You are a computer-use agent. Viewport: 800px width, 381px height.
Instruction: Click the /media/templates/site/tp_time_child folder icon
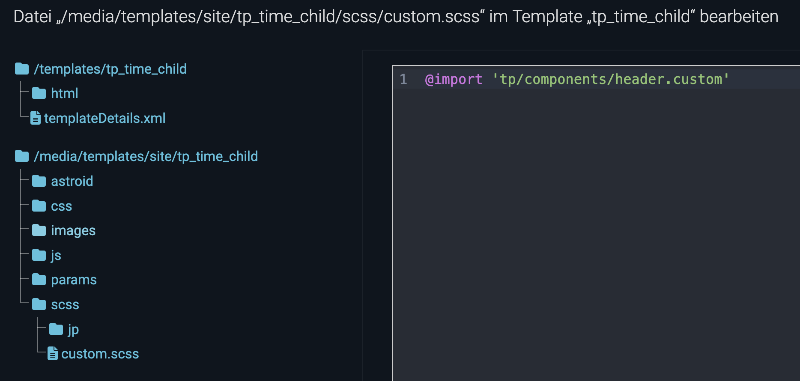tap(22, 156)
